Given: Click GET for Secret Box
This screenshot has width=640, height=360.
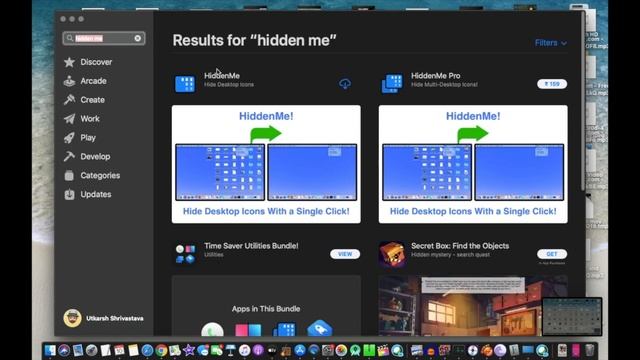Looking at the screenshot, I should pos(552,254).
